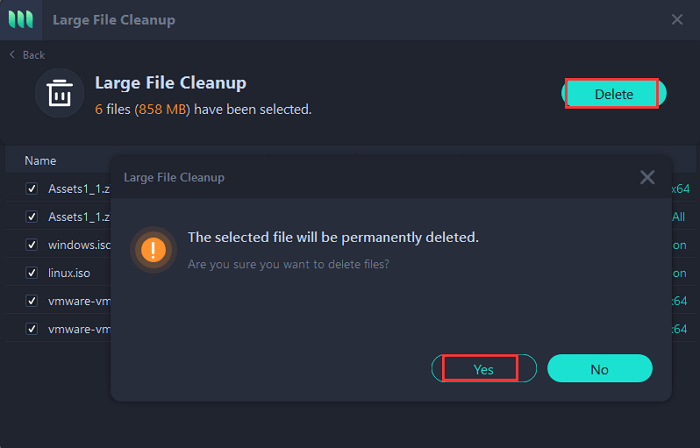Click the app logo icon in title bar

22,19
